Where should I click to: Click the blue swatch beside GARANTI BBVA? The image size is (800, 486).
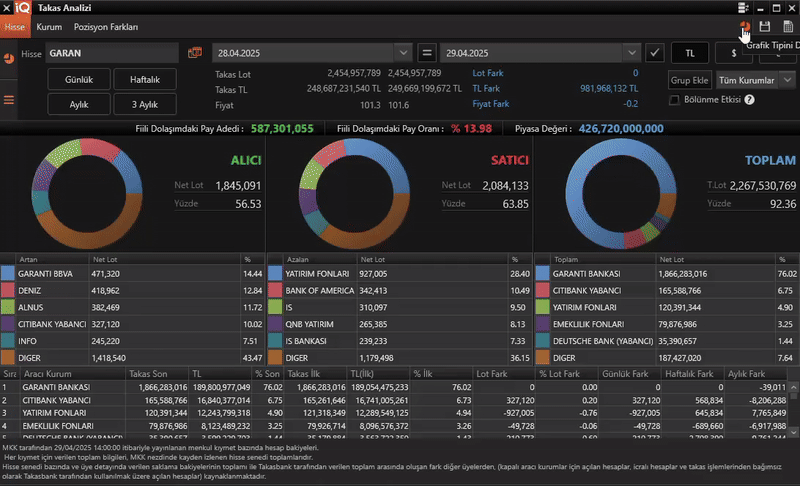pyautogui.click(x=8, y=273)
